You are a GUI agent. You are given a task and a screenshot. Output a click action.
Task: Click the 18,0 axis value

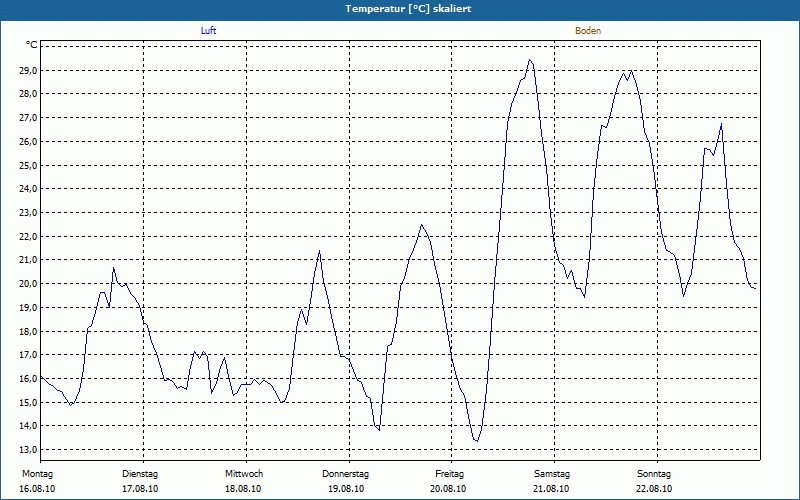(28, 331)
